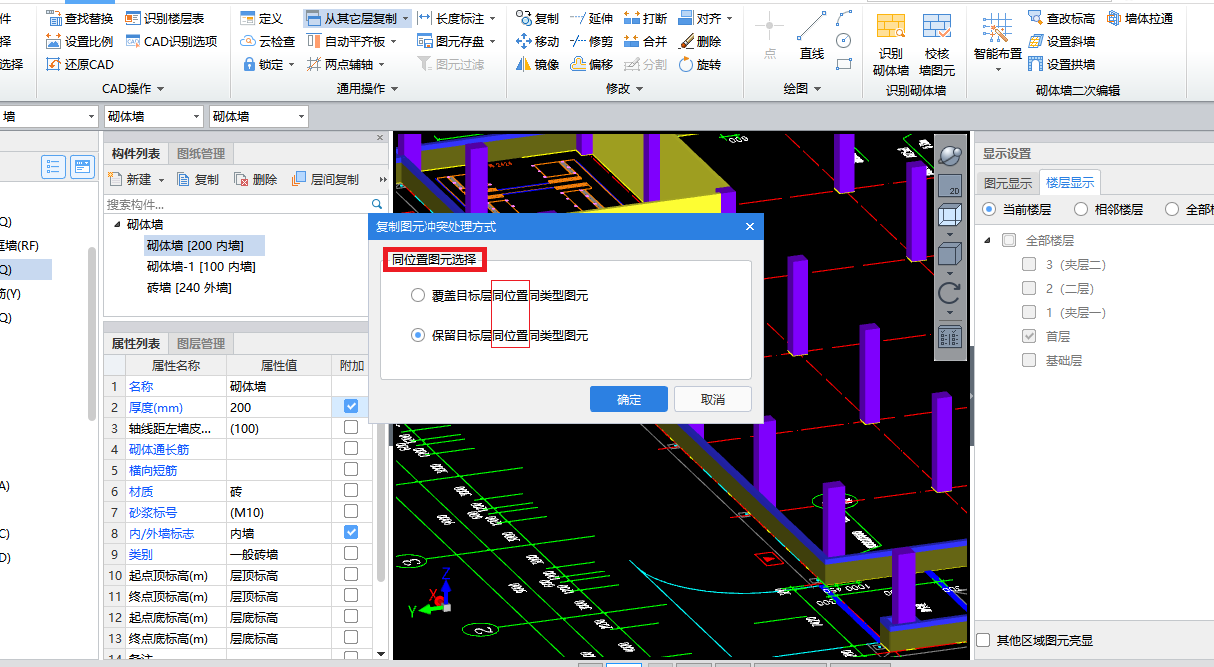The image size is (1214, 667).
Task: Switch to 图纸管理 tab
Action: [201, 153]
